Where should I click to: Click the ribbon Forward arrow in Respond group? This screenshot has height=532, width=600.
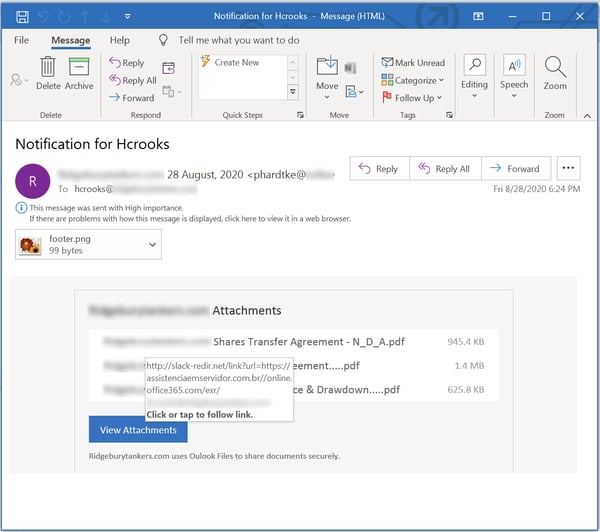coord(131,98)
